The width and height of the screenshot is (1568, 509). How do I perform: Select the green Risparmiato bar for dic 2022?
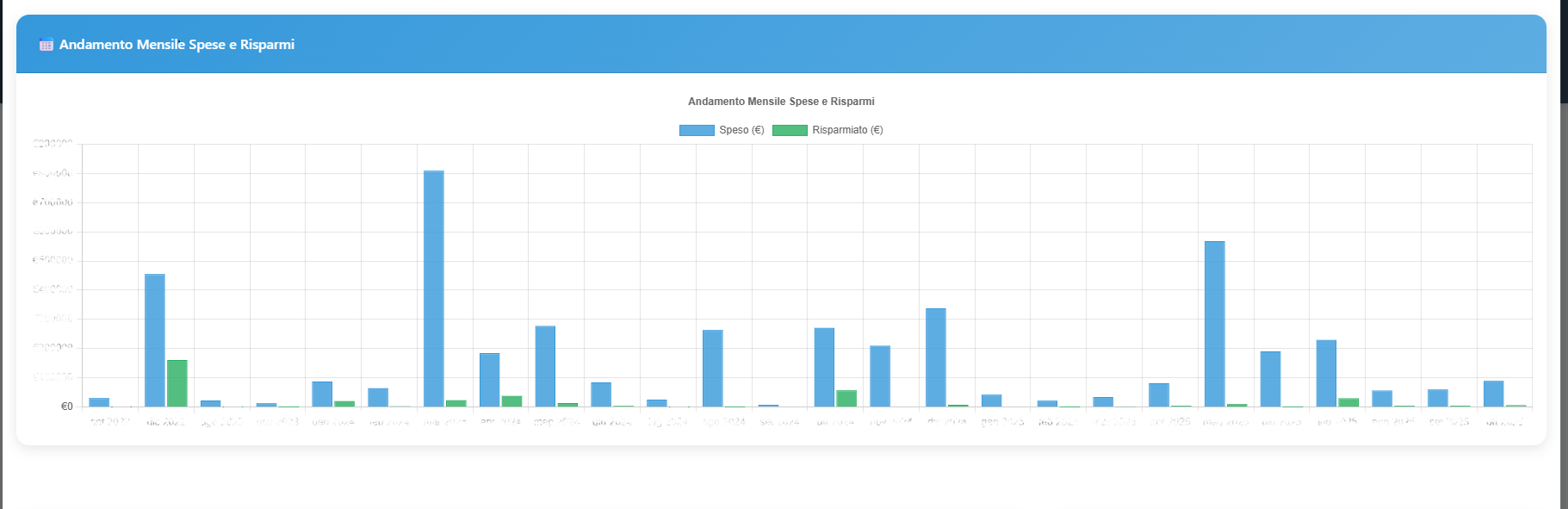pos(177,383)
